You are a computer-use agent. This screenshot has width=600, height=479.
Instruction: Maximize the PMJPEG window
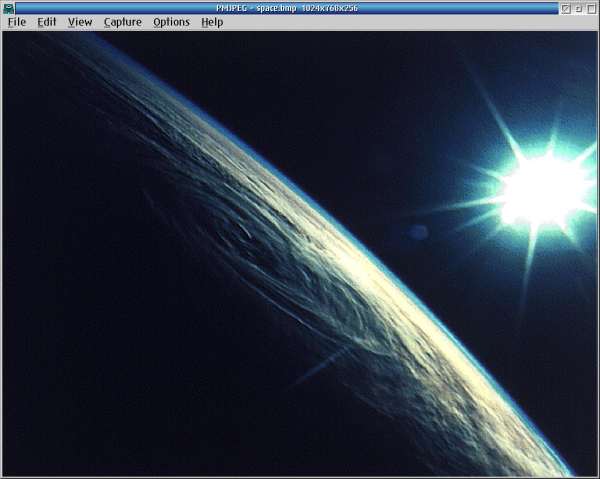pos(591,7)
